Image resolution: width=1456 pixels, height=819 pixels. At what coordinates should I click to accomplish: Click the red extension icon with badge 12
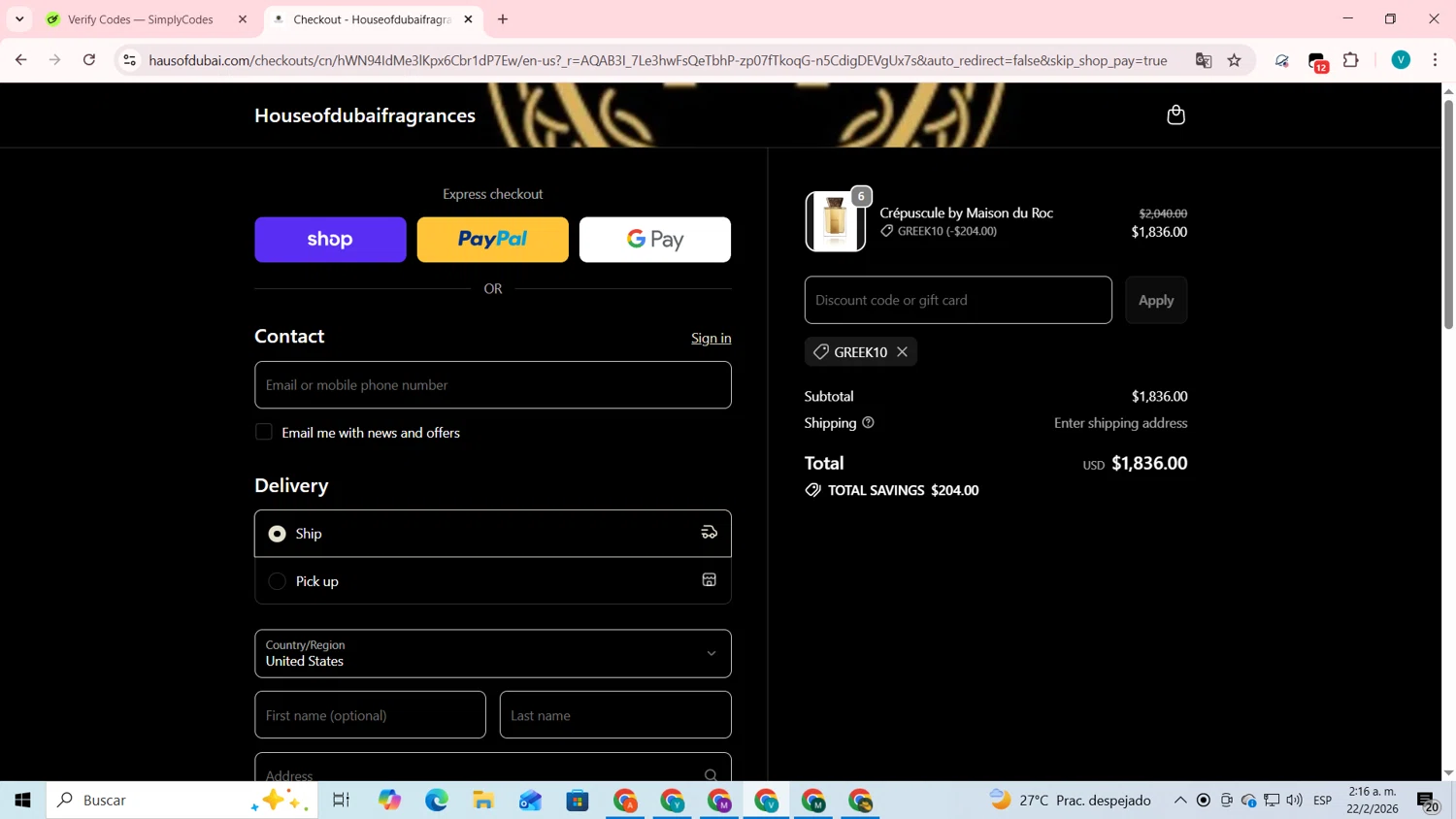(x=1317, y=61)
